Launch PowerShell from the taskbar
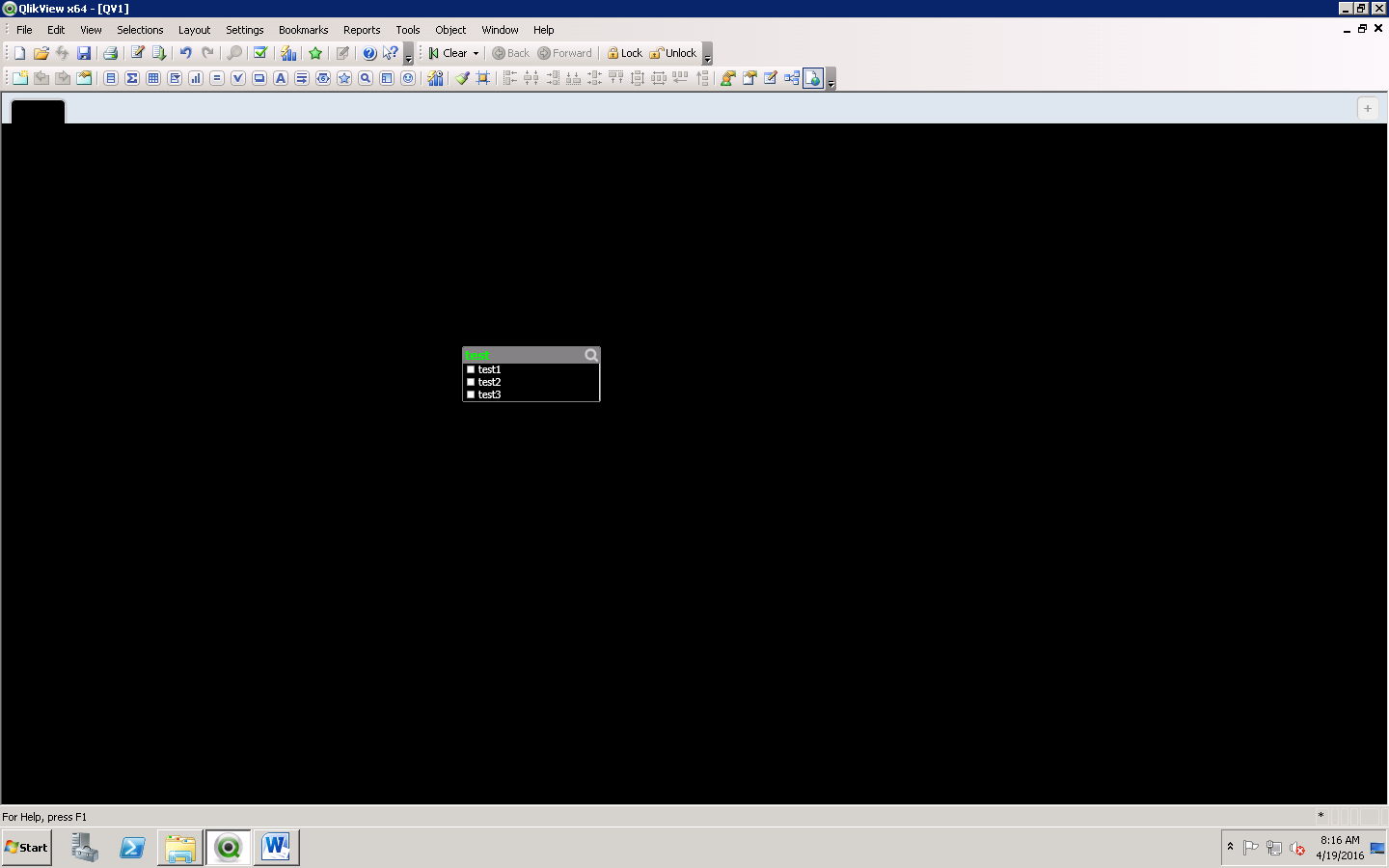The height and width of the screenshot is (868, 1389). [x=132, y=848]
